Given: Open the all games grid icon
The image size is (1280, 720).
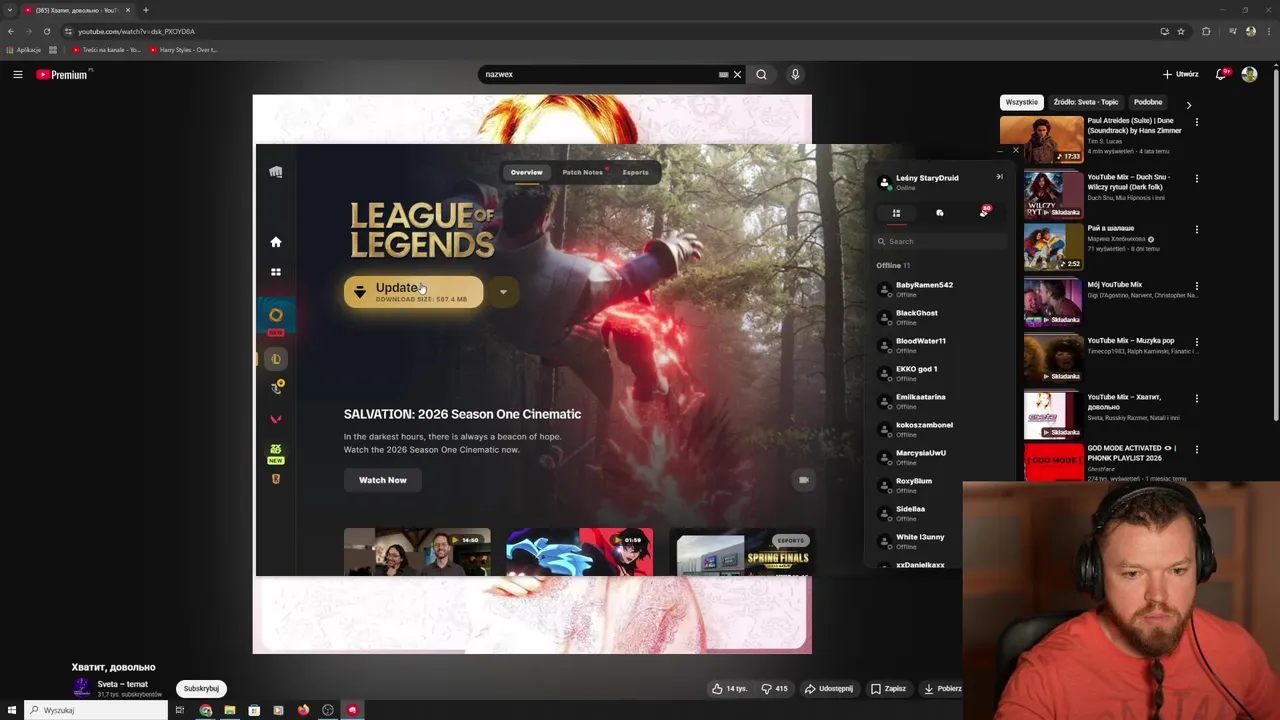Looking at the screenshot, I should [x=276, y=272].
